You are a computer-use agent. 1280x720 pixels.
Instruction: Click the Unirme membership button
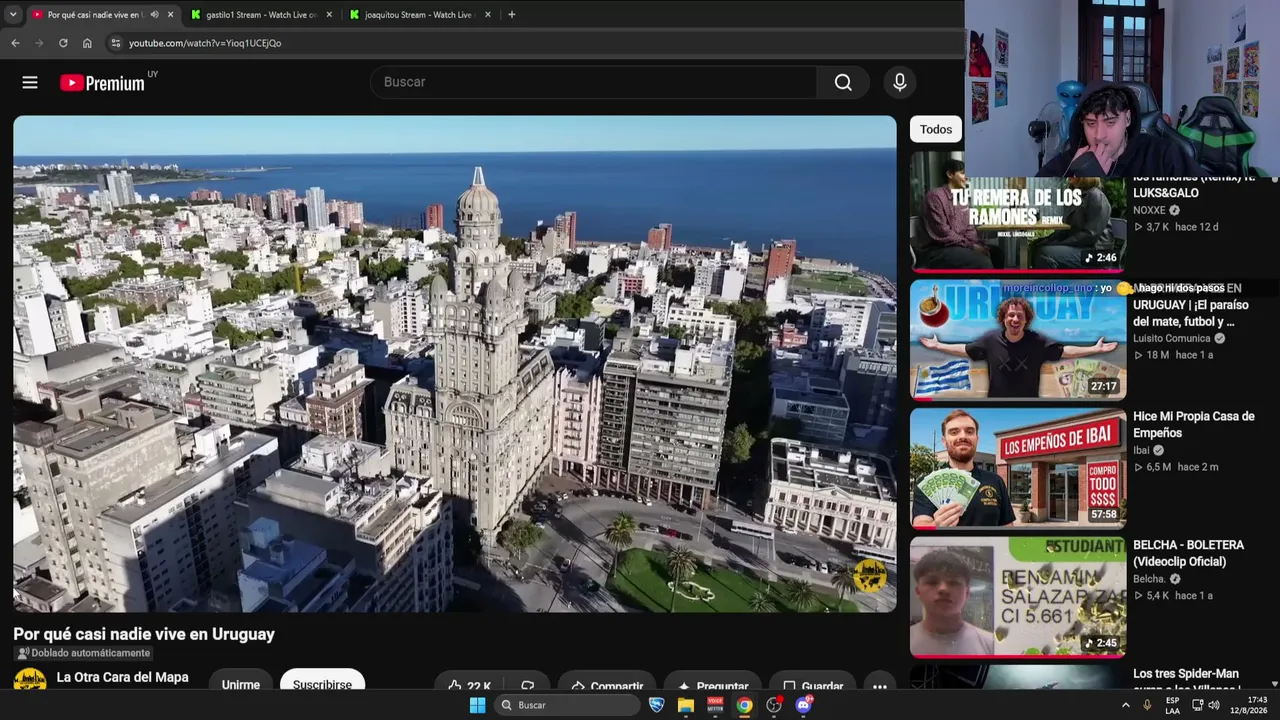[x=241, y=680]
